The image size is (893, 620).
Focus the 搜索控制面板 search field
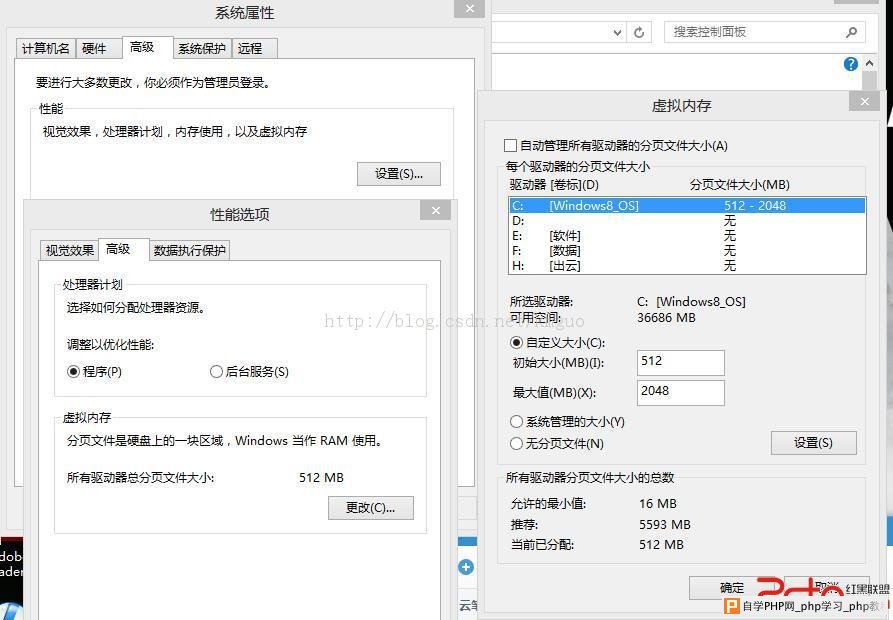(x=764, y=32)
